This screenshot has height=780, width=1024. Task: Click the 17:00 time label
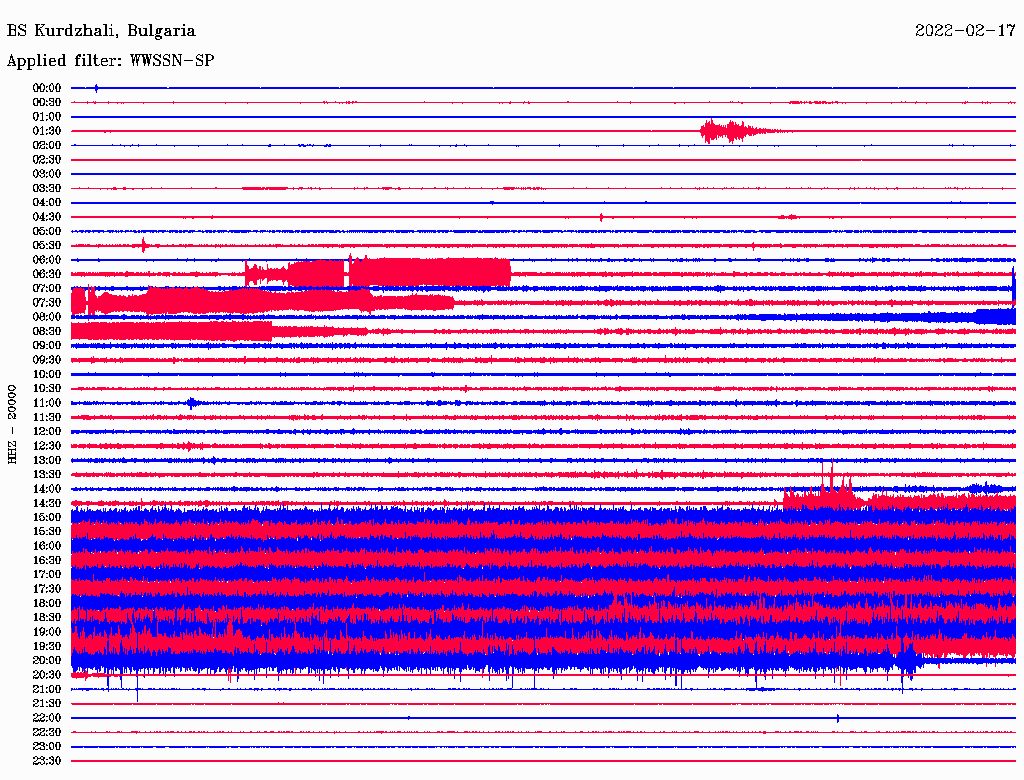[x=47, y=575]
